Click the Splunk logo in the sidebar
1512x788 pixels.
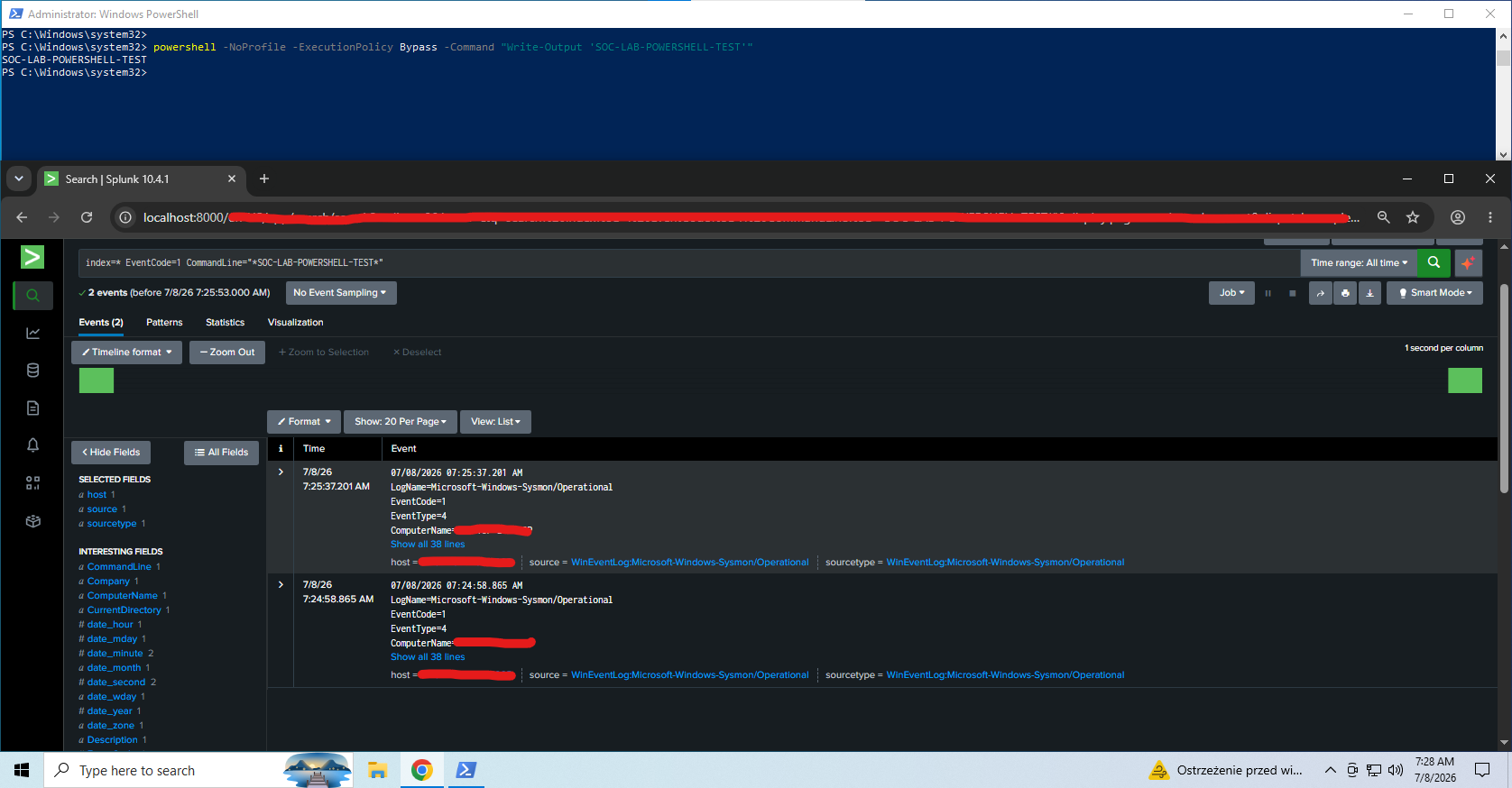pyautogui.click(x=32, y=257)
